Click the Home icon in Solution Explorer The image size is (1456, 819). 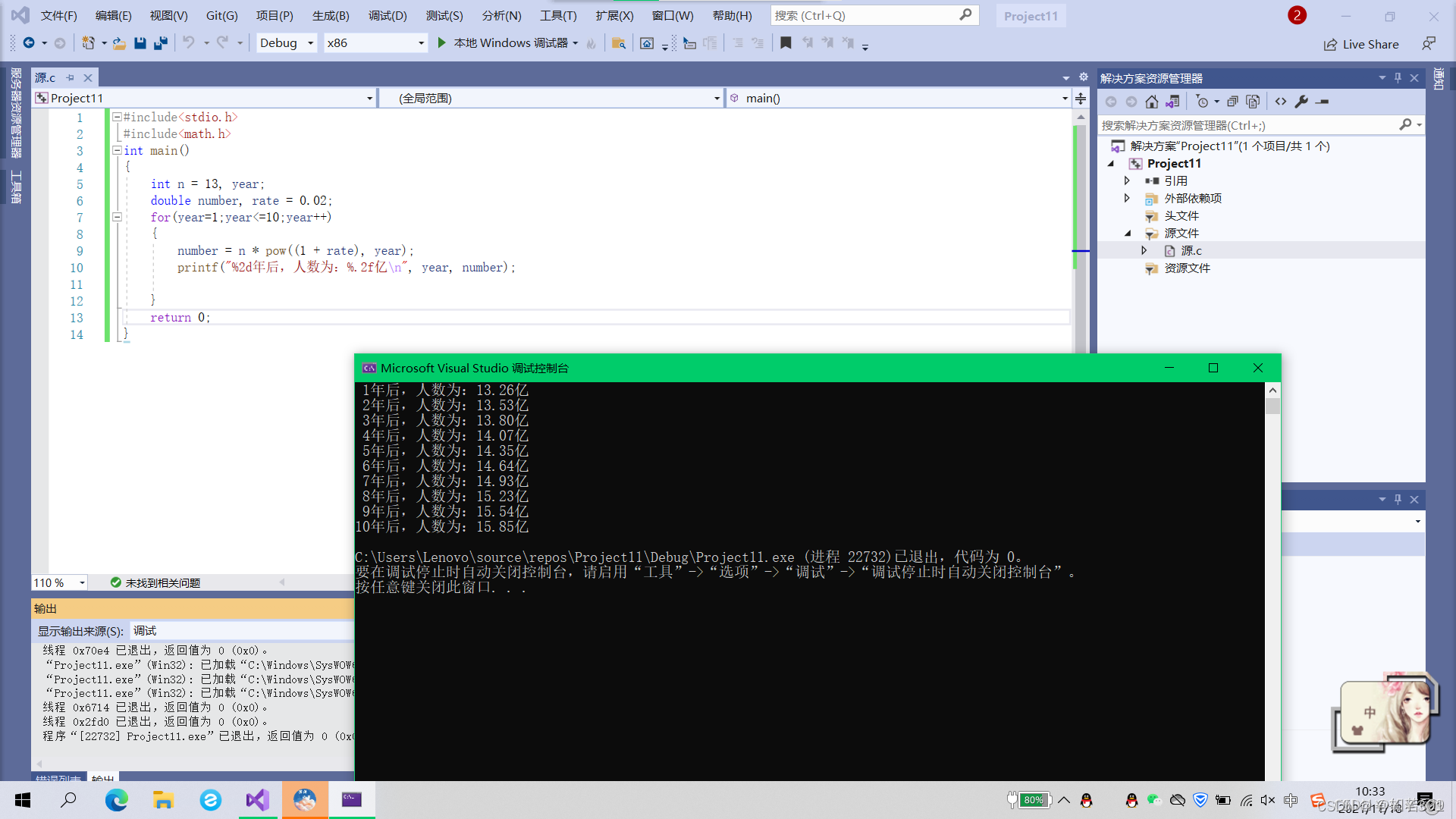(x=1151, y=102)
